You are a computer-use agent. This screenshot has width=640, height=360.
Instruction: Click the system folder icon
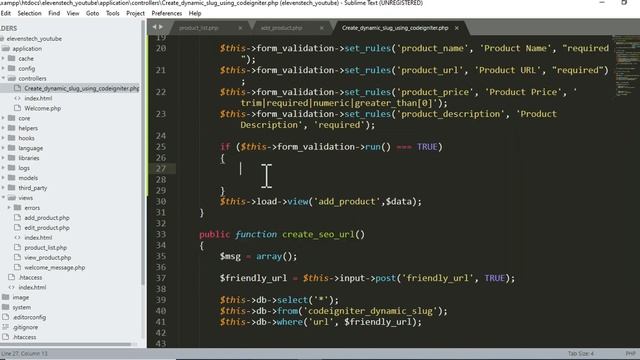coord(5,307)
